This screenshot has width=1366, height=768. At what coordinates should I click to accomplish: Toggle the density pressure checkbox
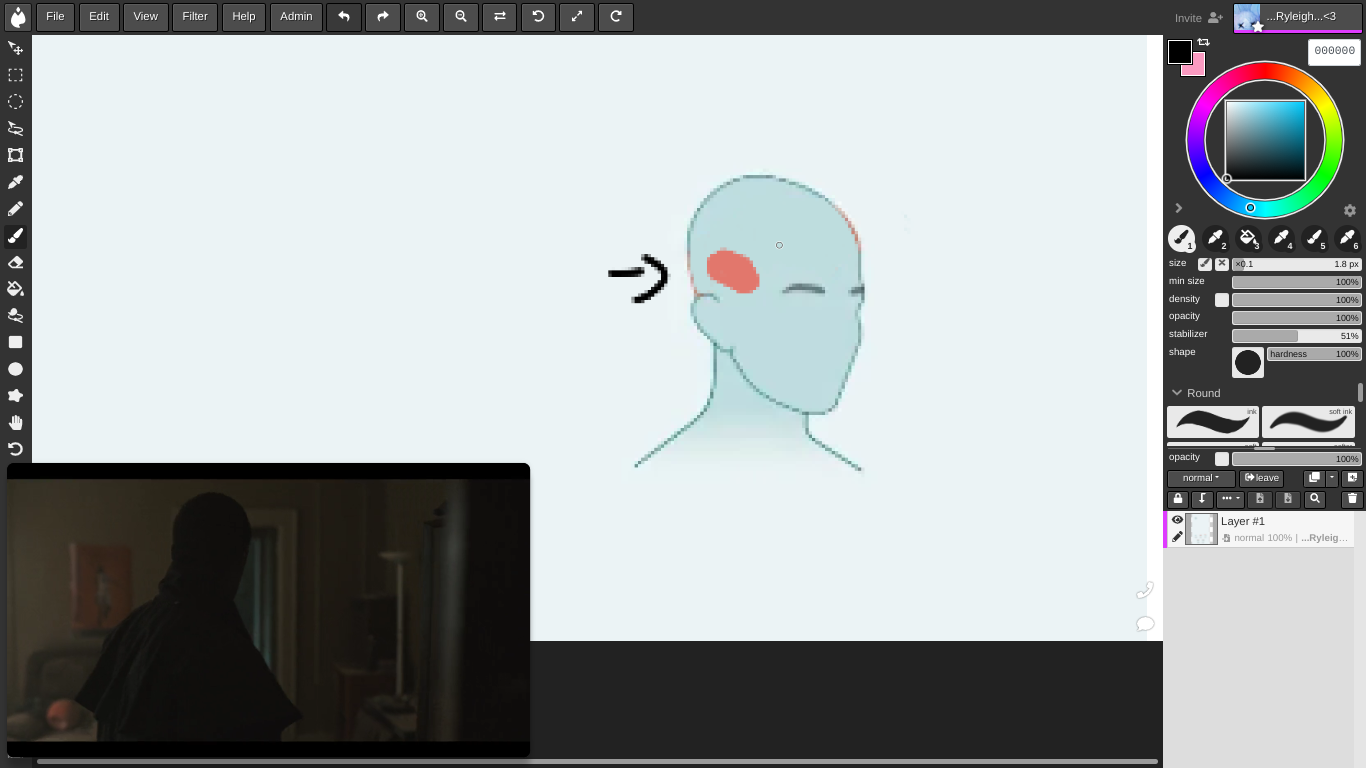[x=1221, y=300]
